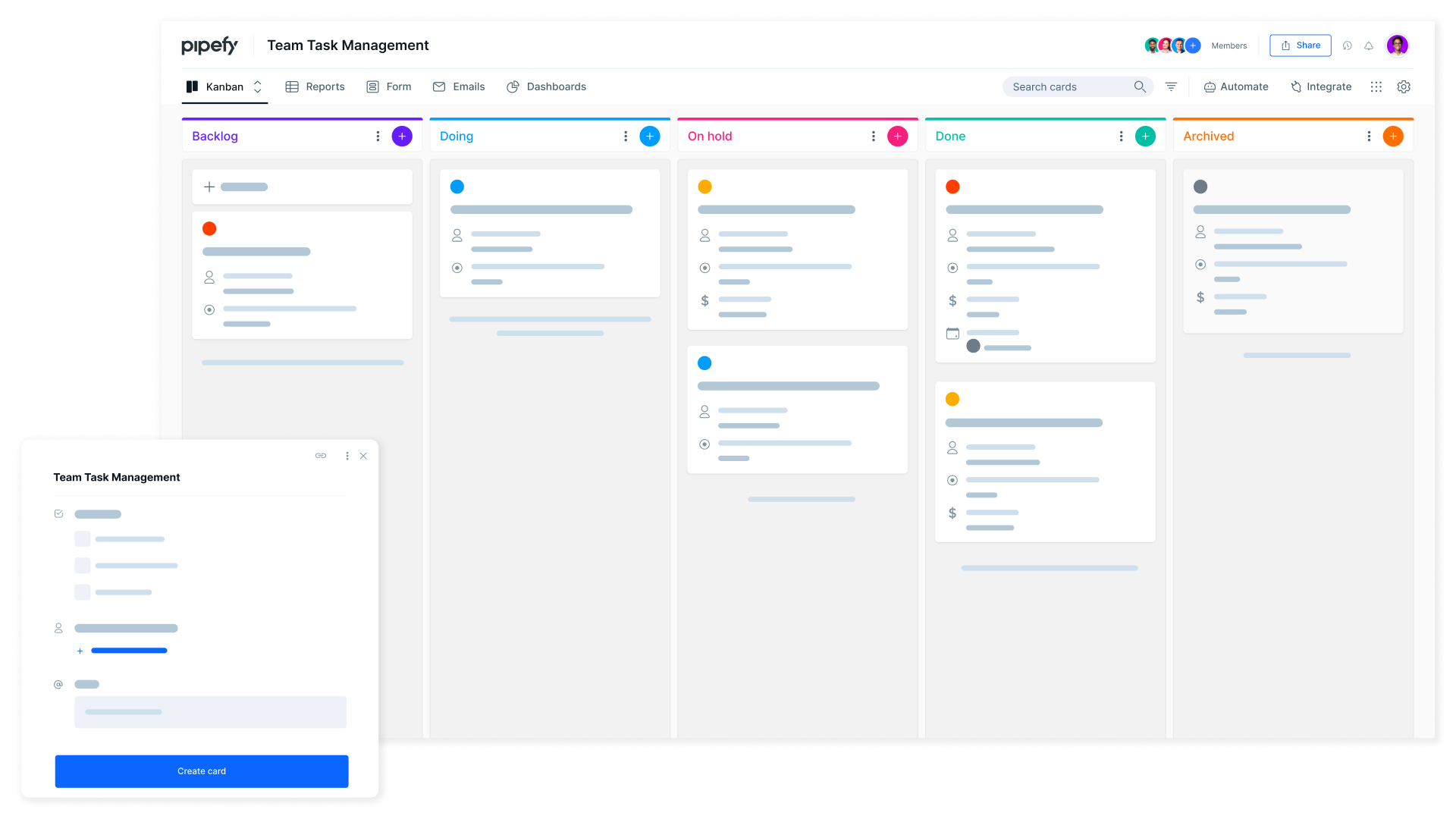Click the Create card button
Viewport: 1456px width, 819px height.
201,771
